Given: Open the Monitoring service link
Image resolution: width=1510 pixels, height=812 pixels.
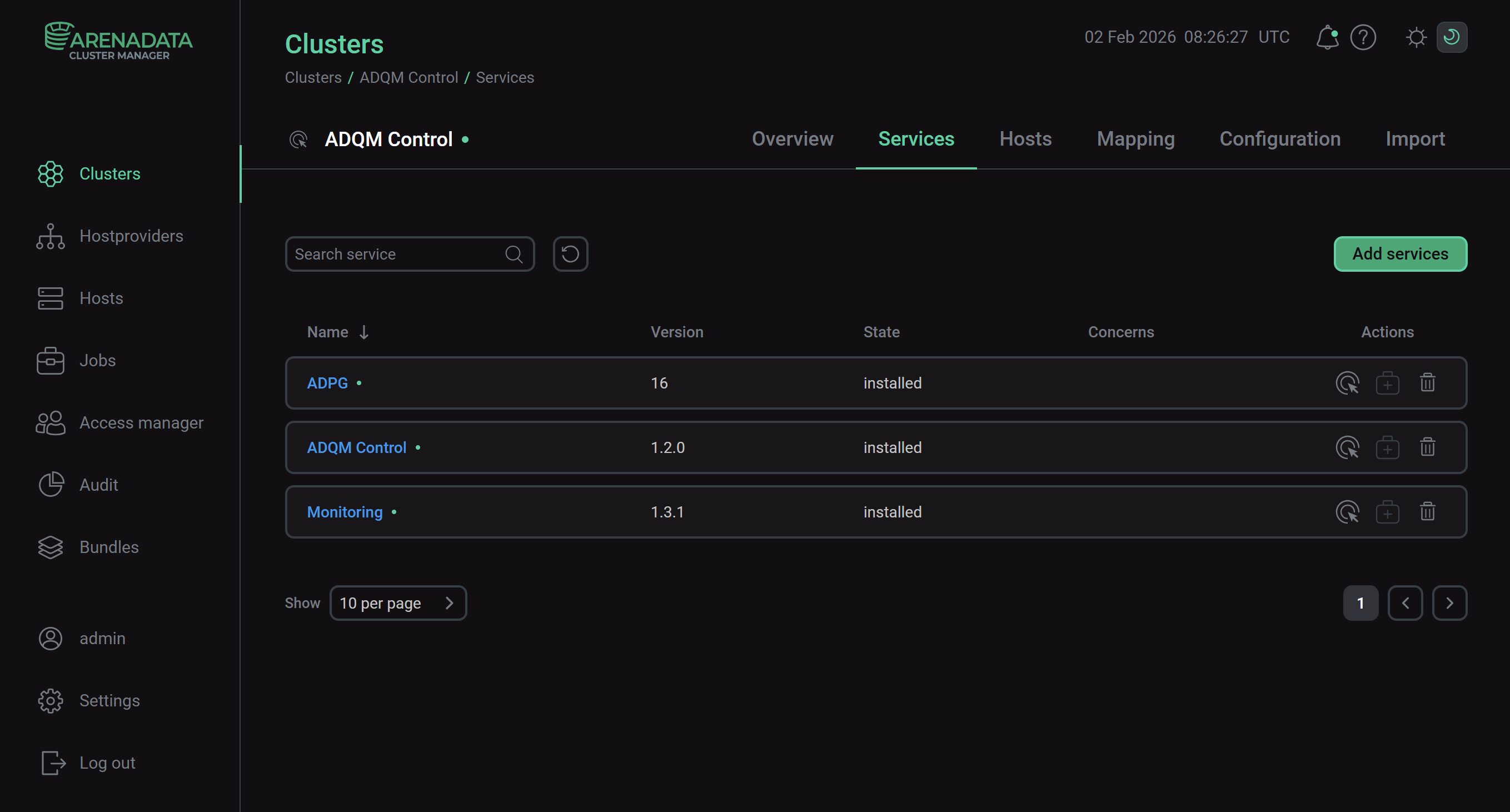Looking at the screenshot, I should pos(345,512).
